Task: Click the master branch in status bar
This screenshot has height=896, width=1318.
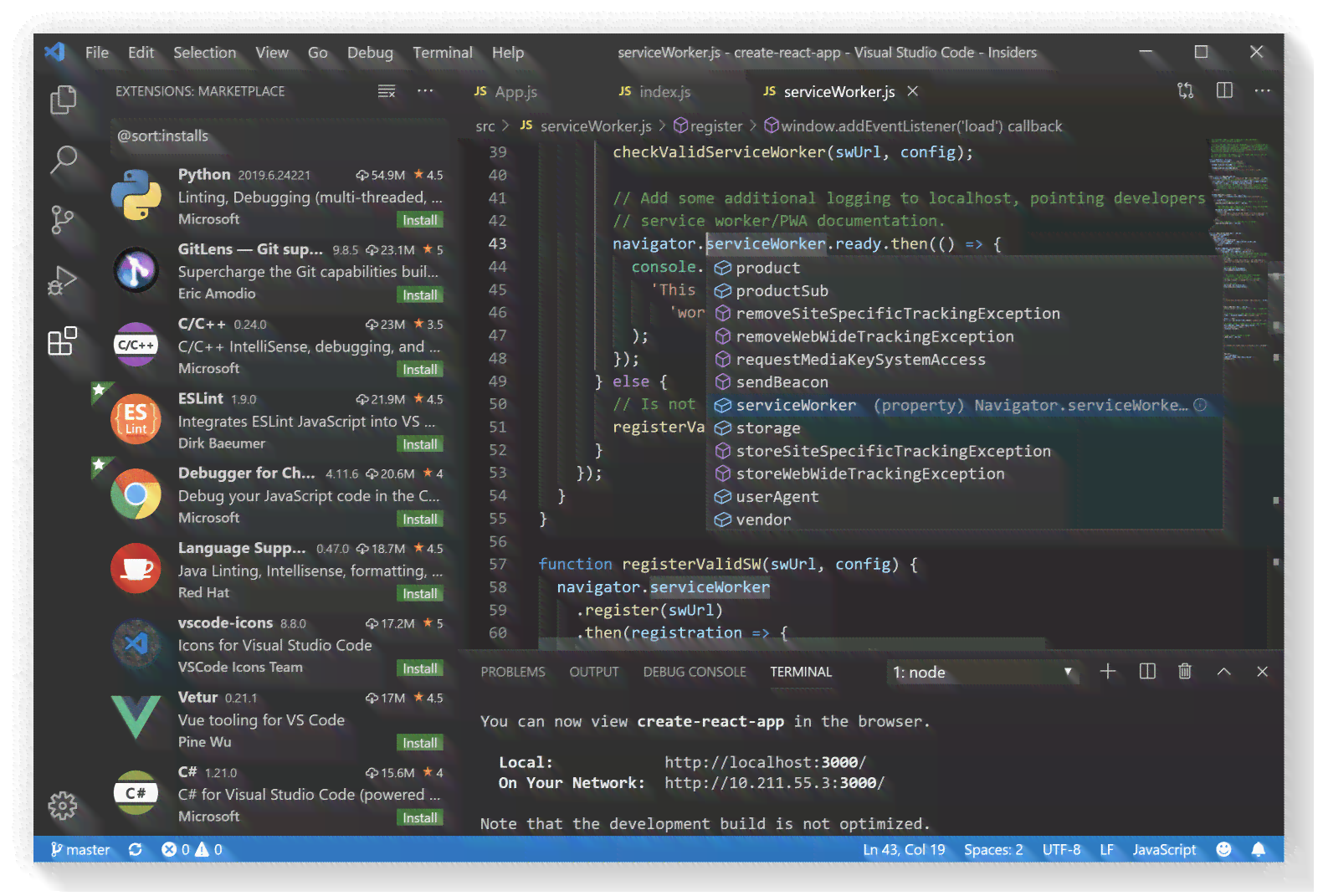Action: 80,850
